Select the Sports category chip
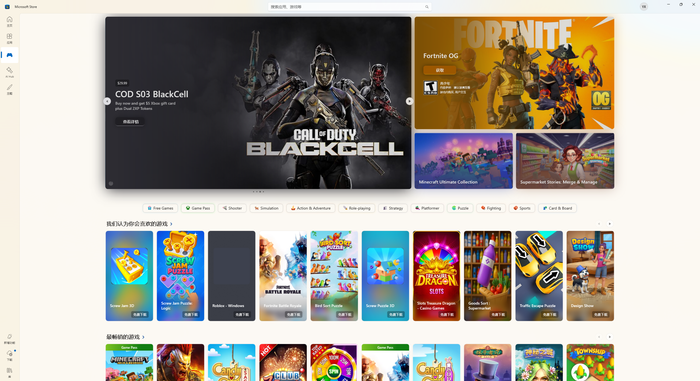This screenshot has height=381, width=700. tap(521, 208)
